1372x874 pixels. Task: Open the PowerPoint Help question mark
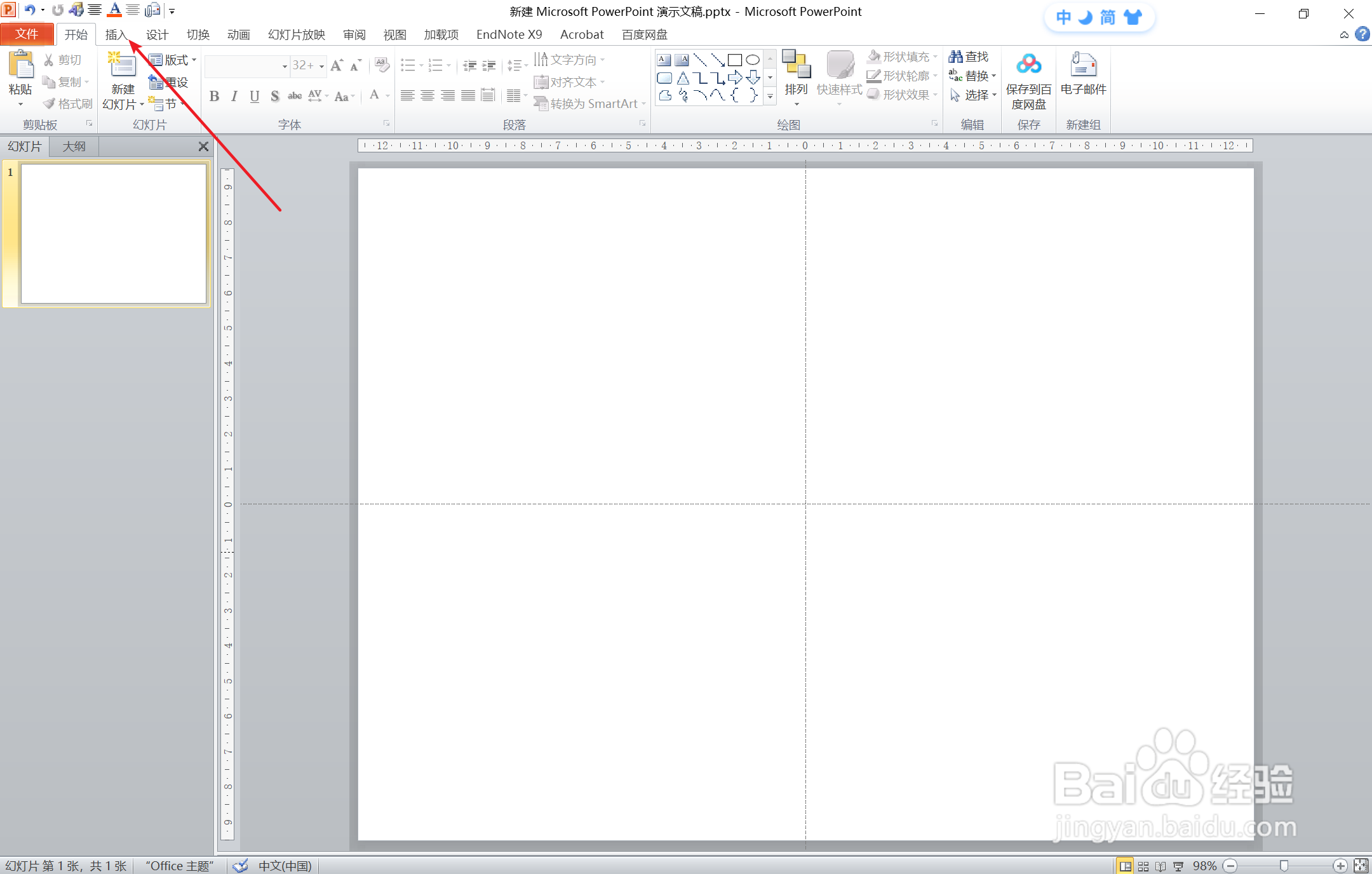(x=1362, y=34)
